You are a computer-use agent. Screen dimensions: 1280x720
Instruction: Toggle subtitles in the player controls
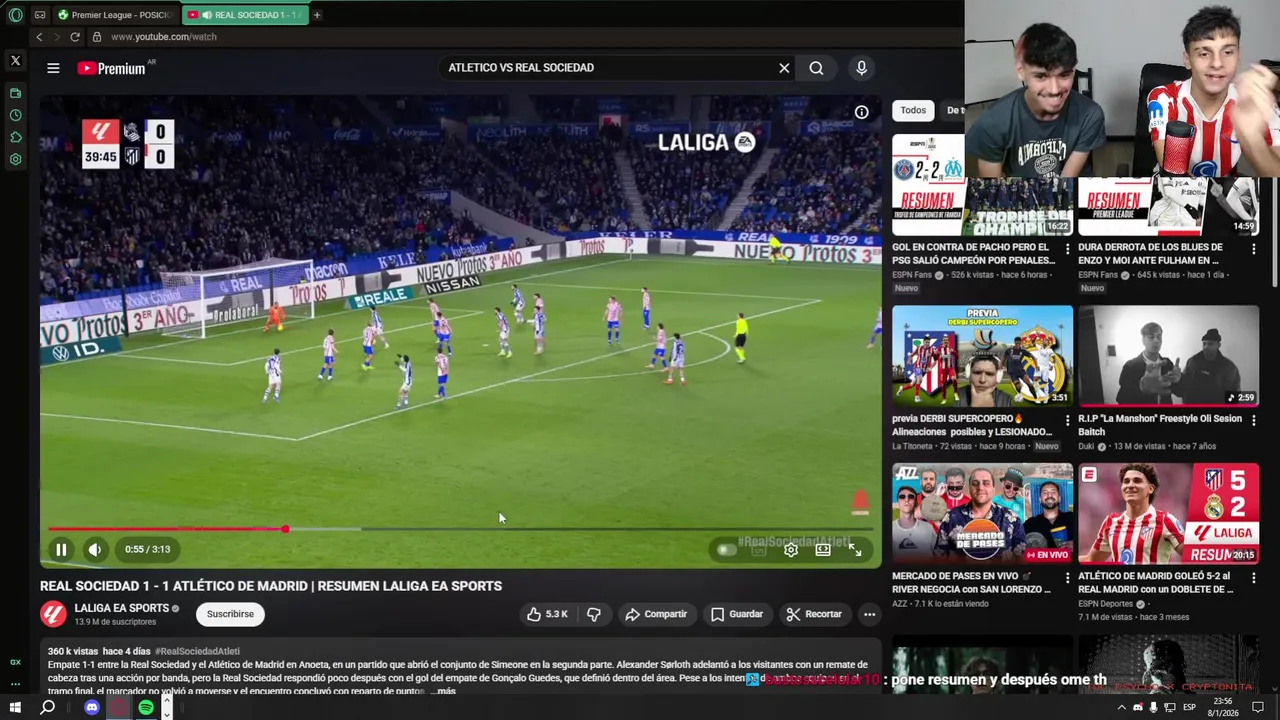click(x=759, y=549)
